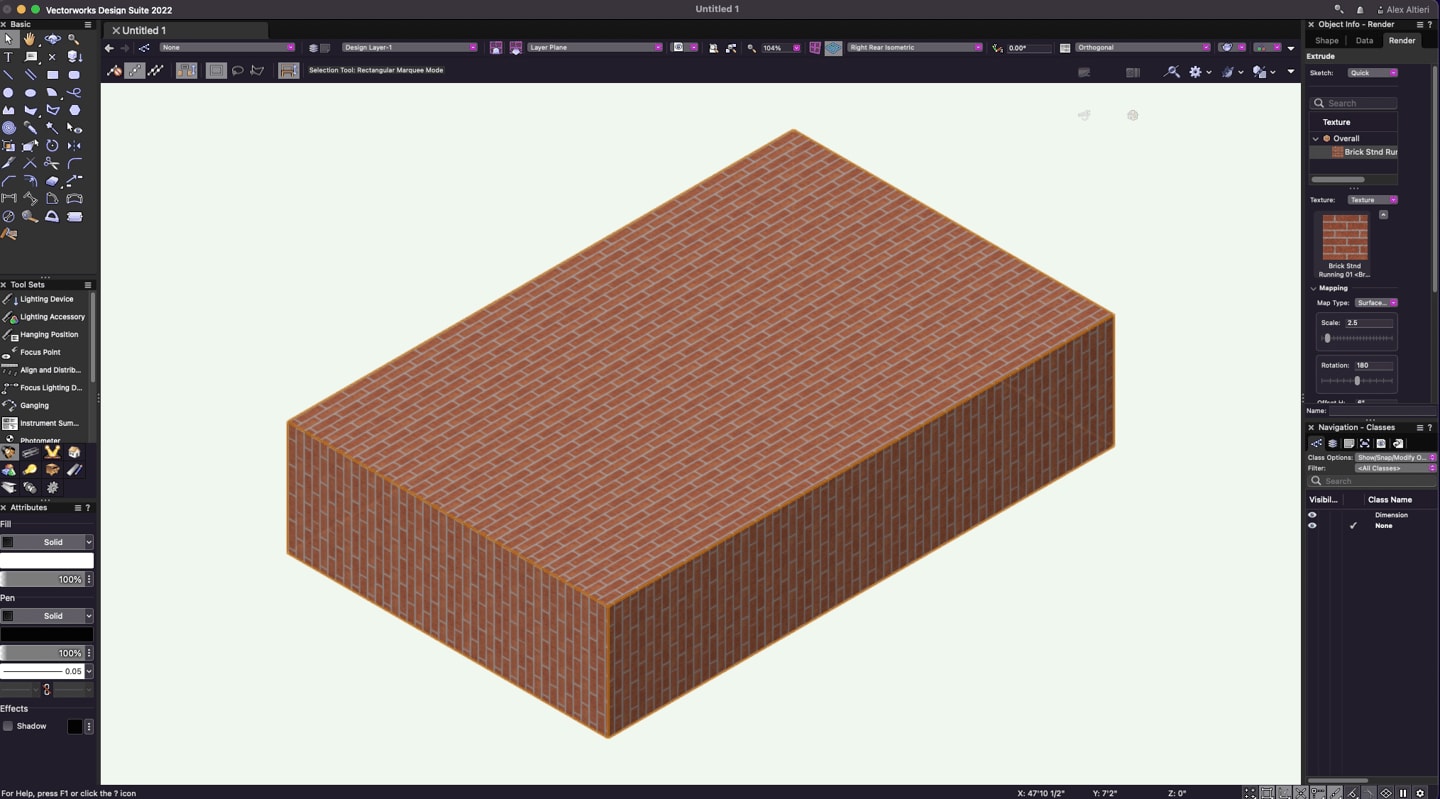Click the Object Info search field
Image resolution: width=1440 pixels, height=799 pixels.
point(1354,103)
